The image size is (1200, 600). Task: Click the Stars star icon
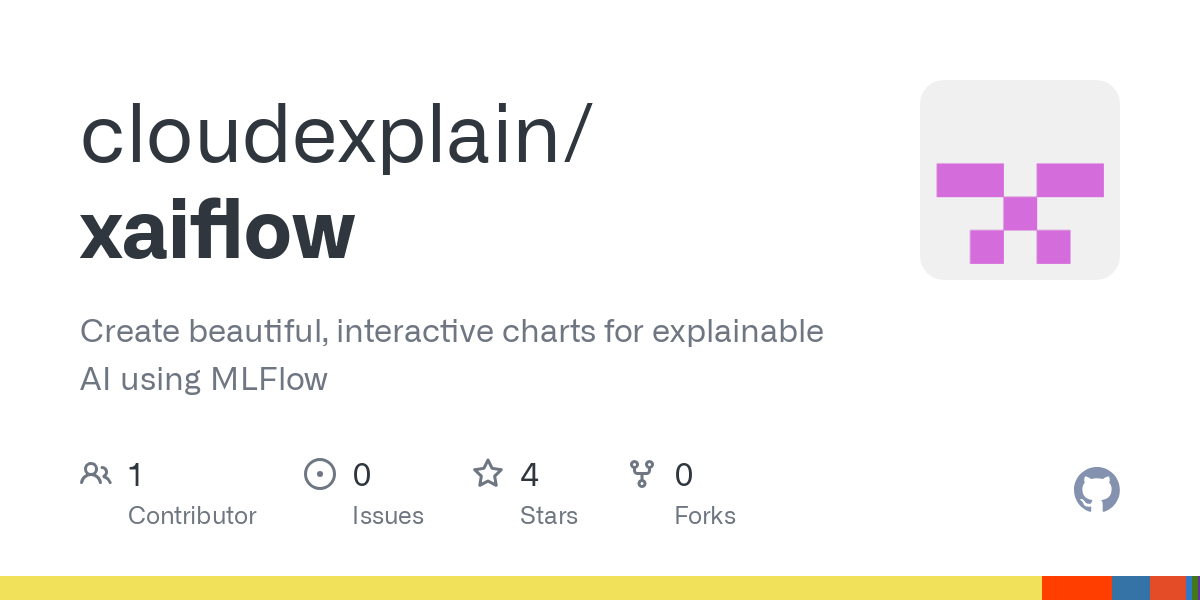pyautogui.click(x=488, y=473)
